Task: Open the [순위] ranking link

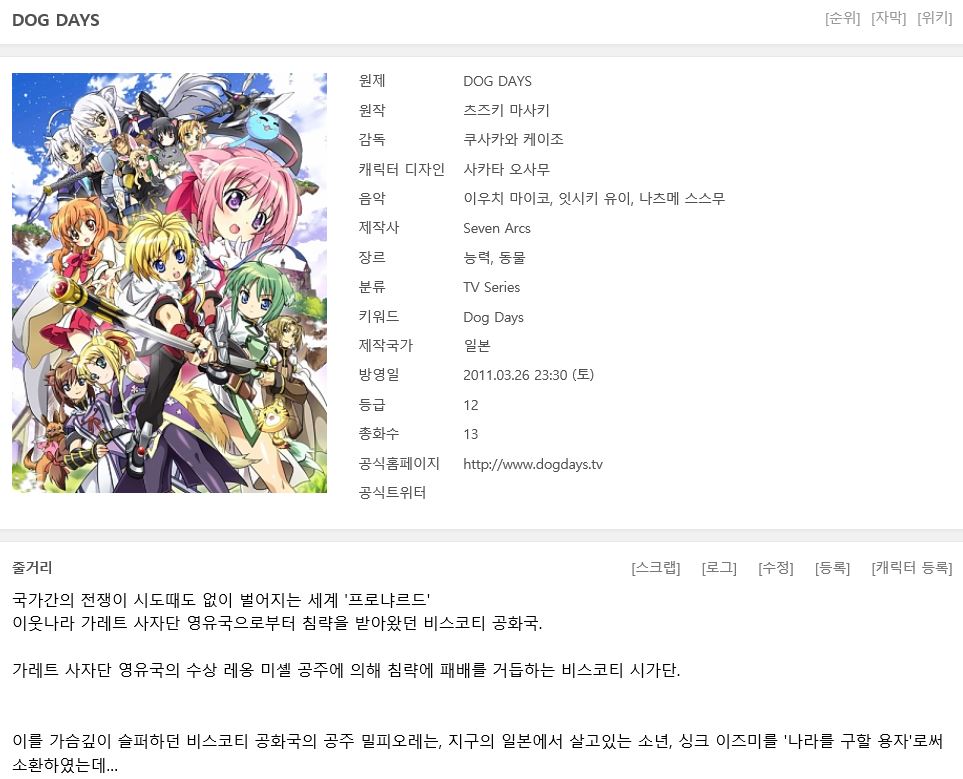Action: [843, 18]
